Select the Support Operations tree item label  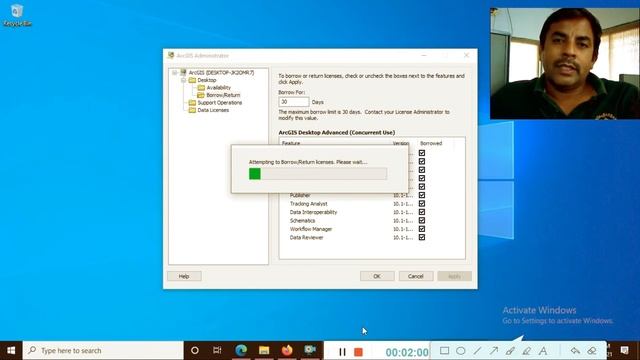(x=220, y=102)
